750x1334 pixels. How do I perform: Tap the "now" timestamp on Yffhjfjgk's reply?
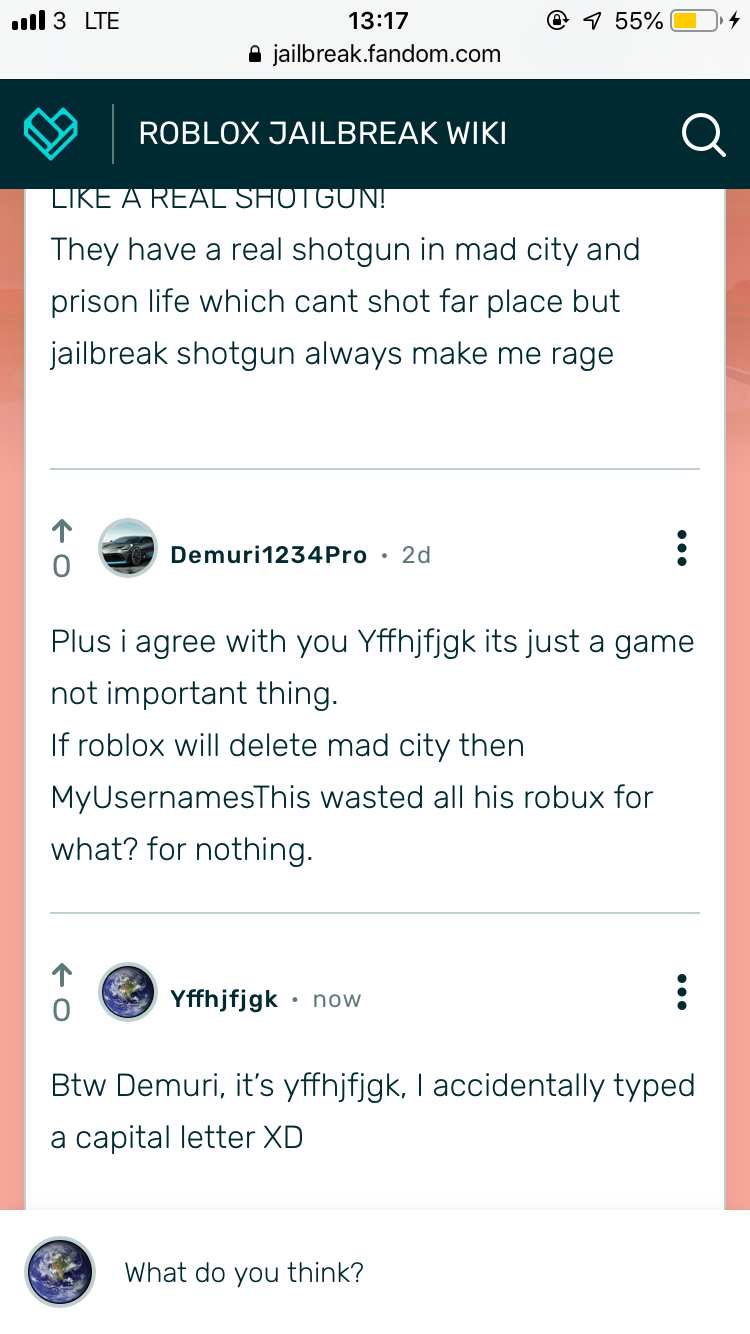point(337,999)
